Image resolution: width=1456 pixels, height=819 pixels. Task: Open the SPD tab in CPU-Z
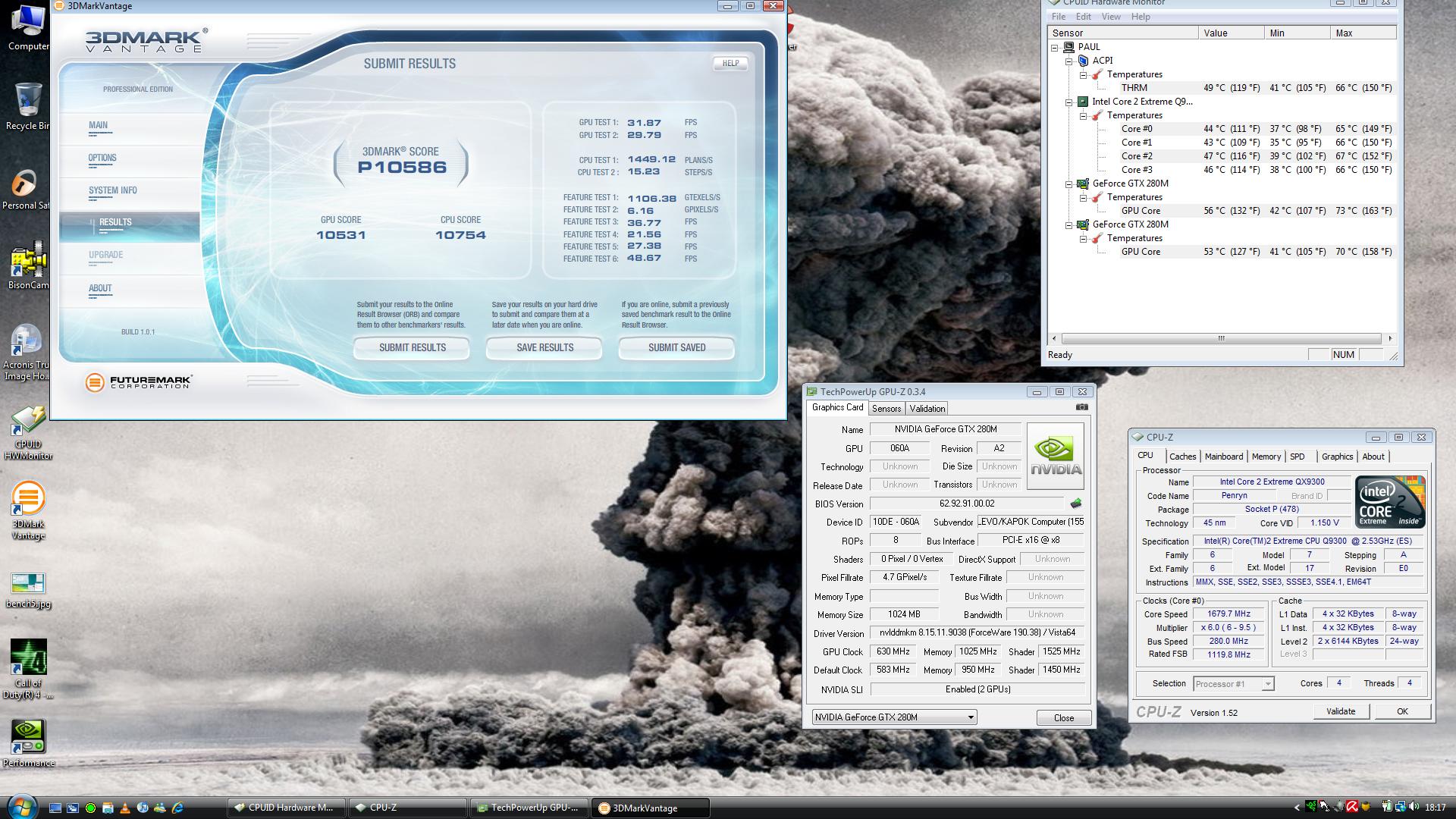point(1298,457)
